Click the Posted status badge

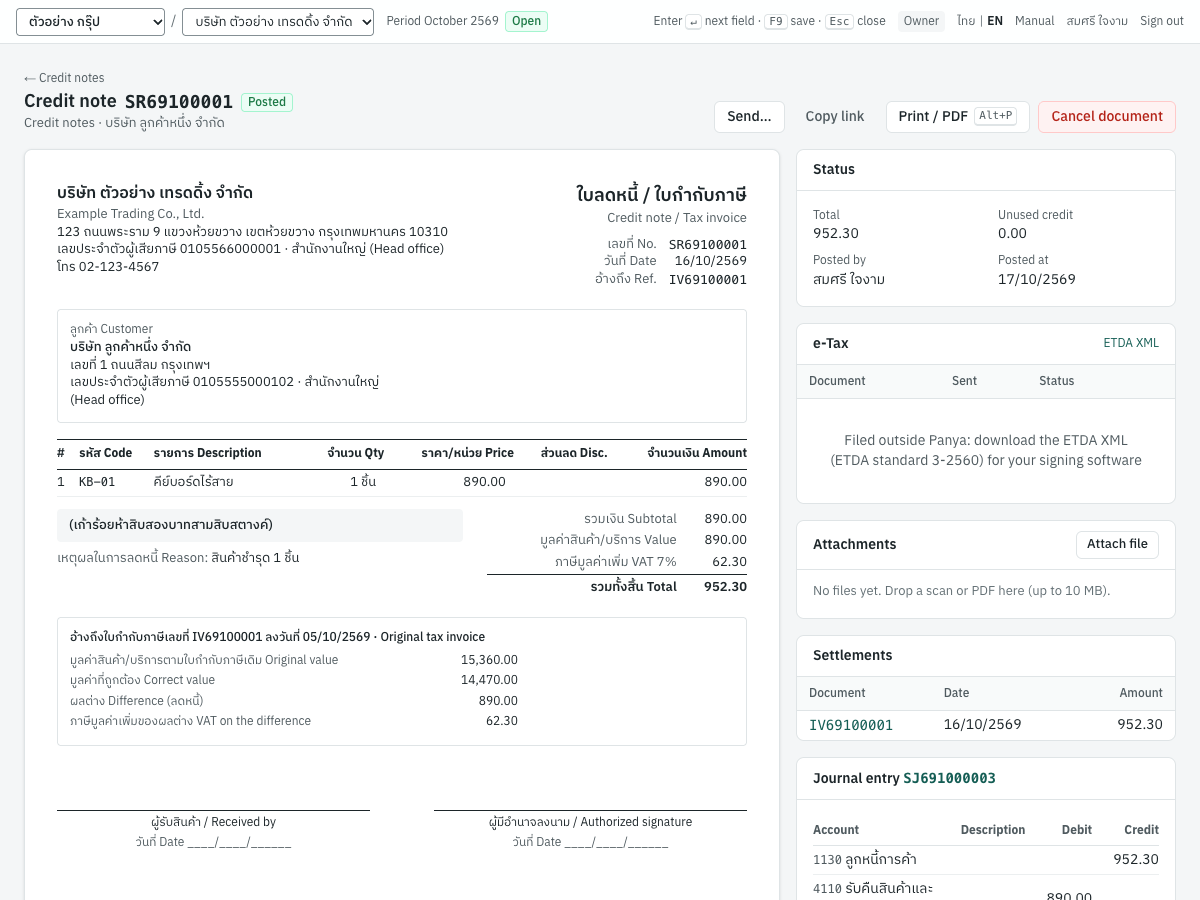pos(267,102)
